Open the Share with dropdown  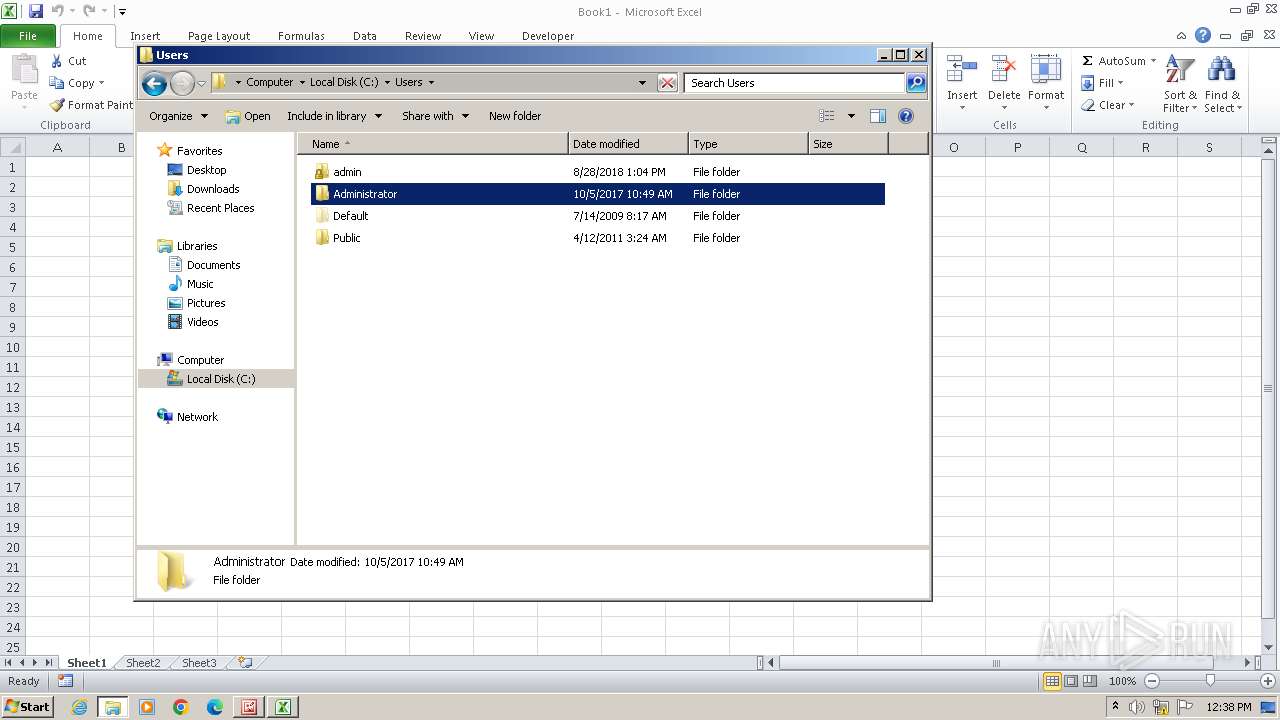435,116
